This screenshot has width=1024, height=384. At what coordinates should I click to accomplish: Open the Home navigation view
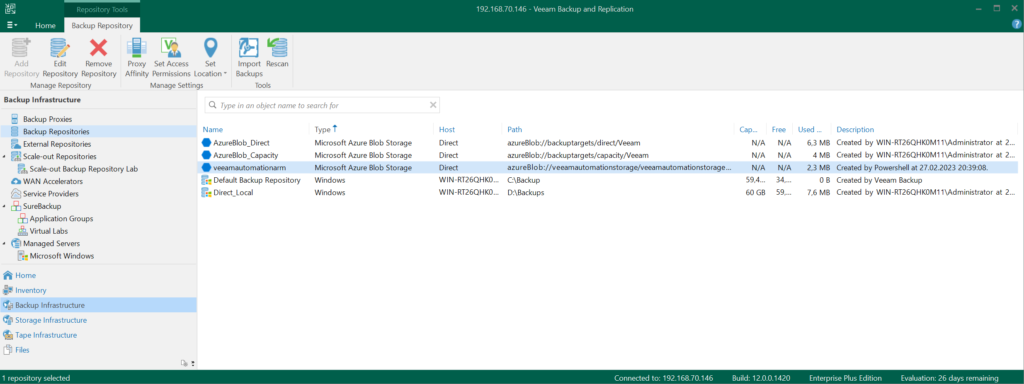25,276
